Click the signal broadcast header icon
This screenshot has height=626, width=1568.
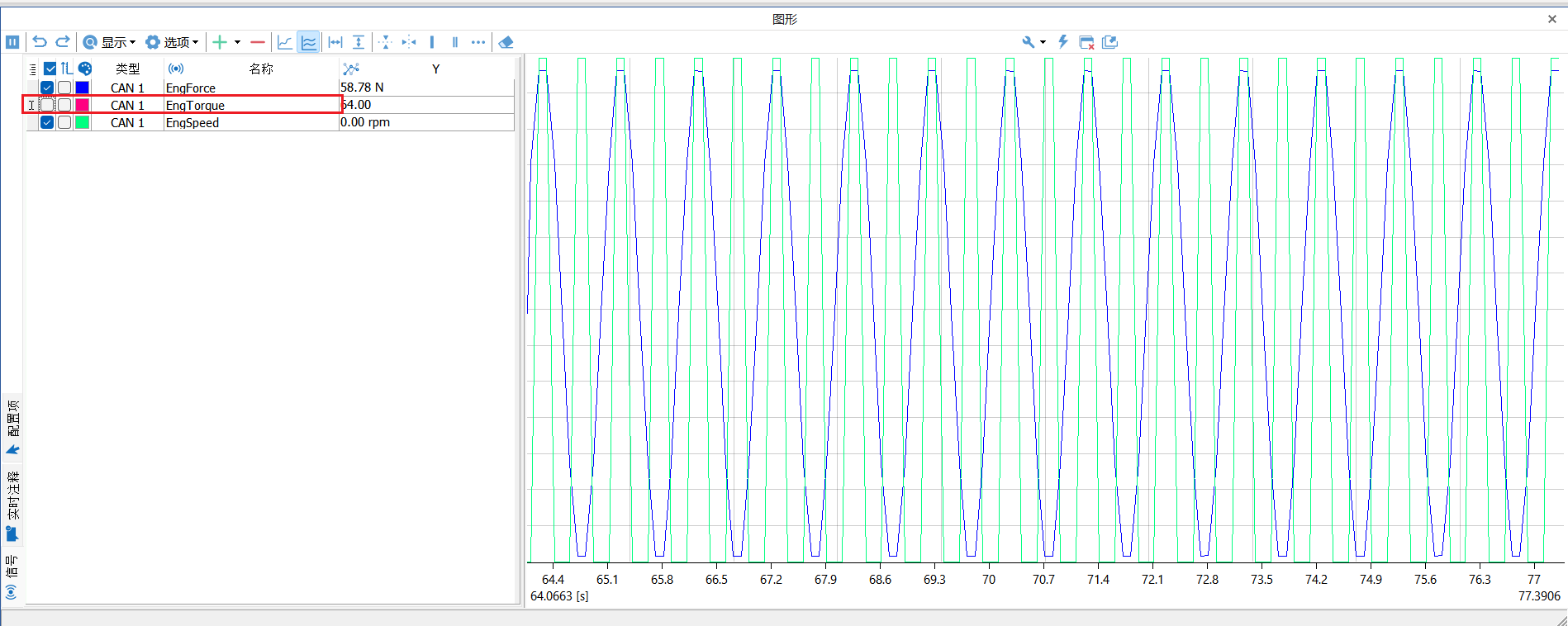pyautogui.click(x=176, y=69)
